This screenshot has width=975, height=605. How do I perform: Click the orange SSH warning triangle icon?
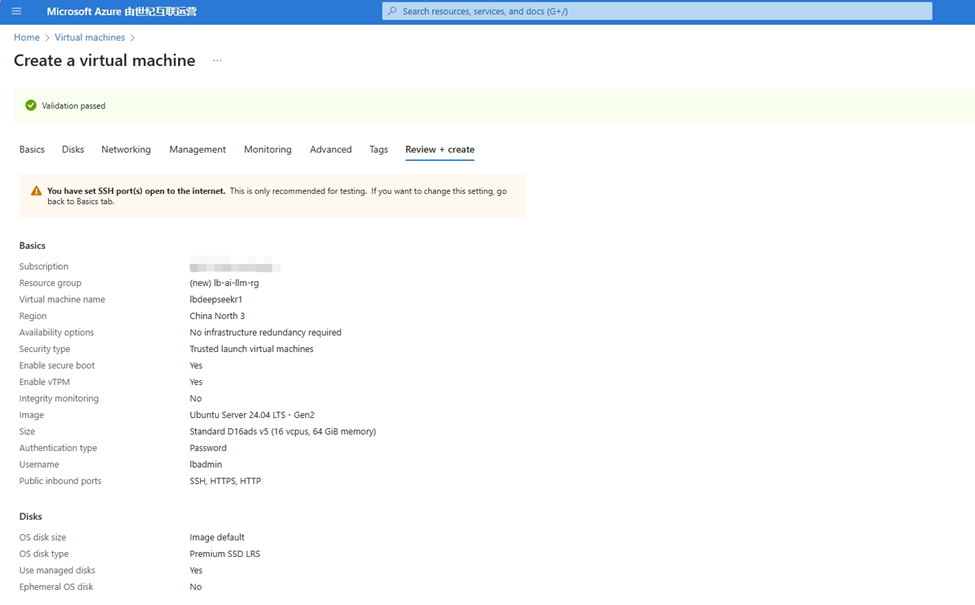[x=36, y=191]
